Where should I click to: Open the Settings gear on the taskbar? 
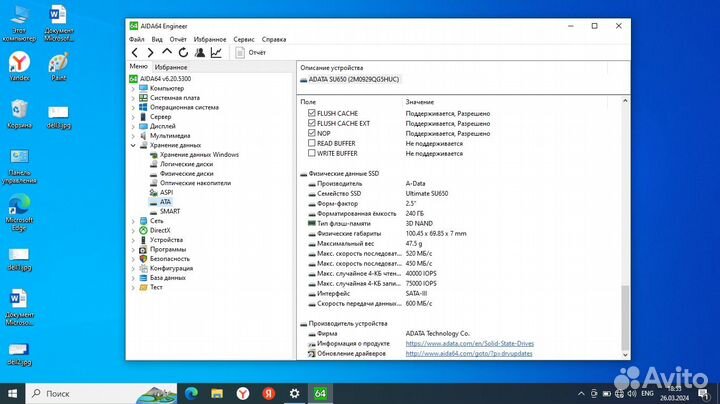[x=294, y=393]
